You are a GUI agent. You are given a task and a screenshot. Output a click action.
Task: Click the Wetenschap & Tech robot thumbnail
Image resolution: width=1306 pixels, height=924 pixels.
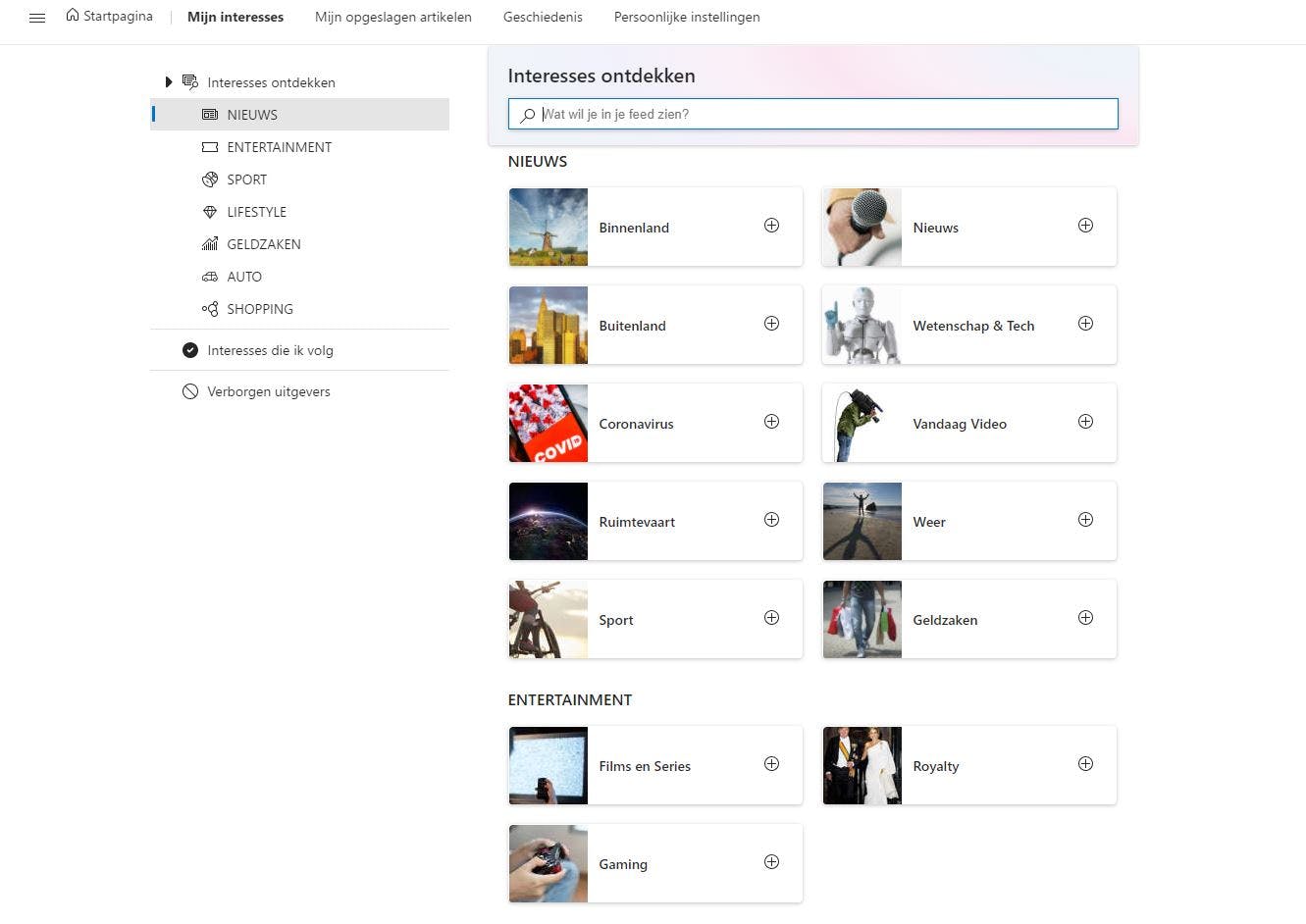pyautogui.click(x=862, y=325)
